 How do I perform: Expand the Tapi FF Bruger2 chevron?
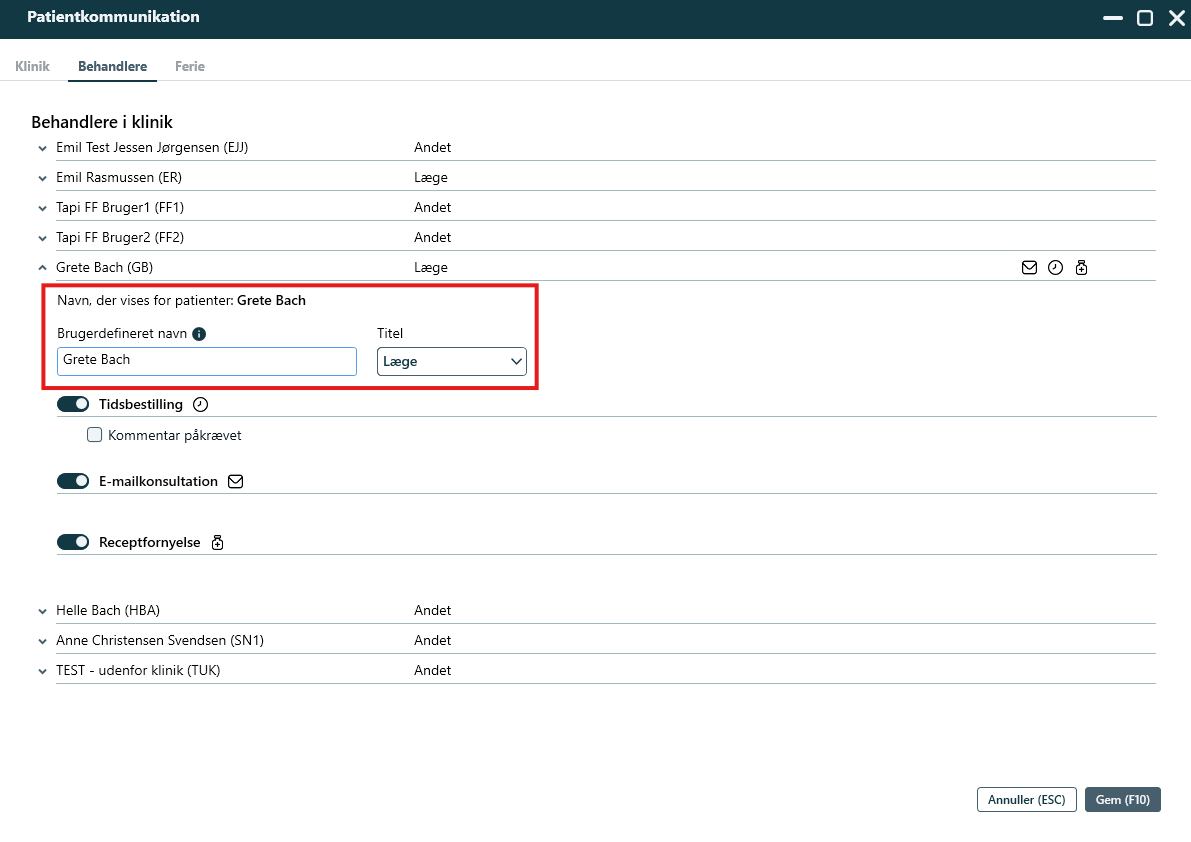click(x=43, y=238)
